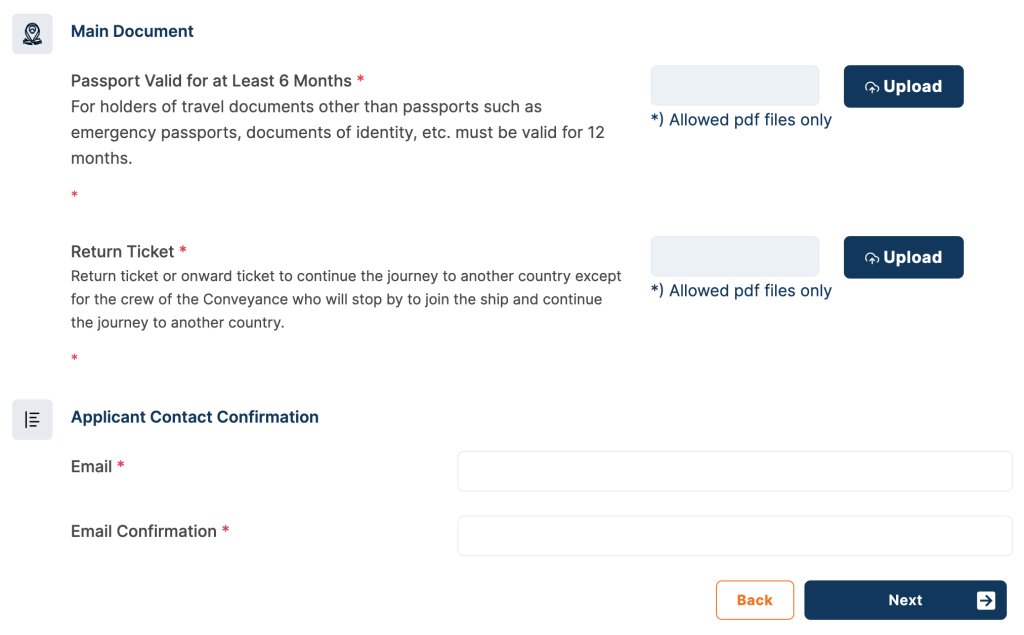Click the Applicant Contact Confirmation heading

pyautogui.click(x=194, y=417)
